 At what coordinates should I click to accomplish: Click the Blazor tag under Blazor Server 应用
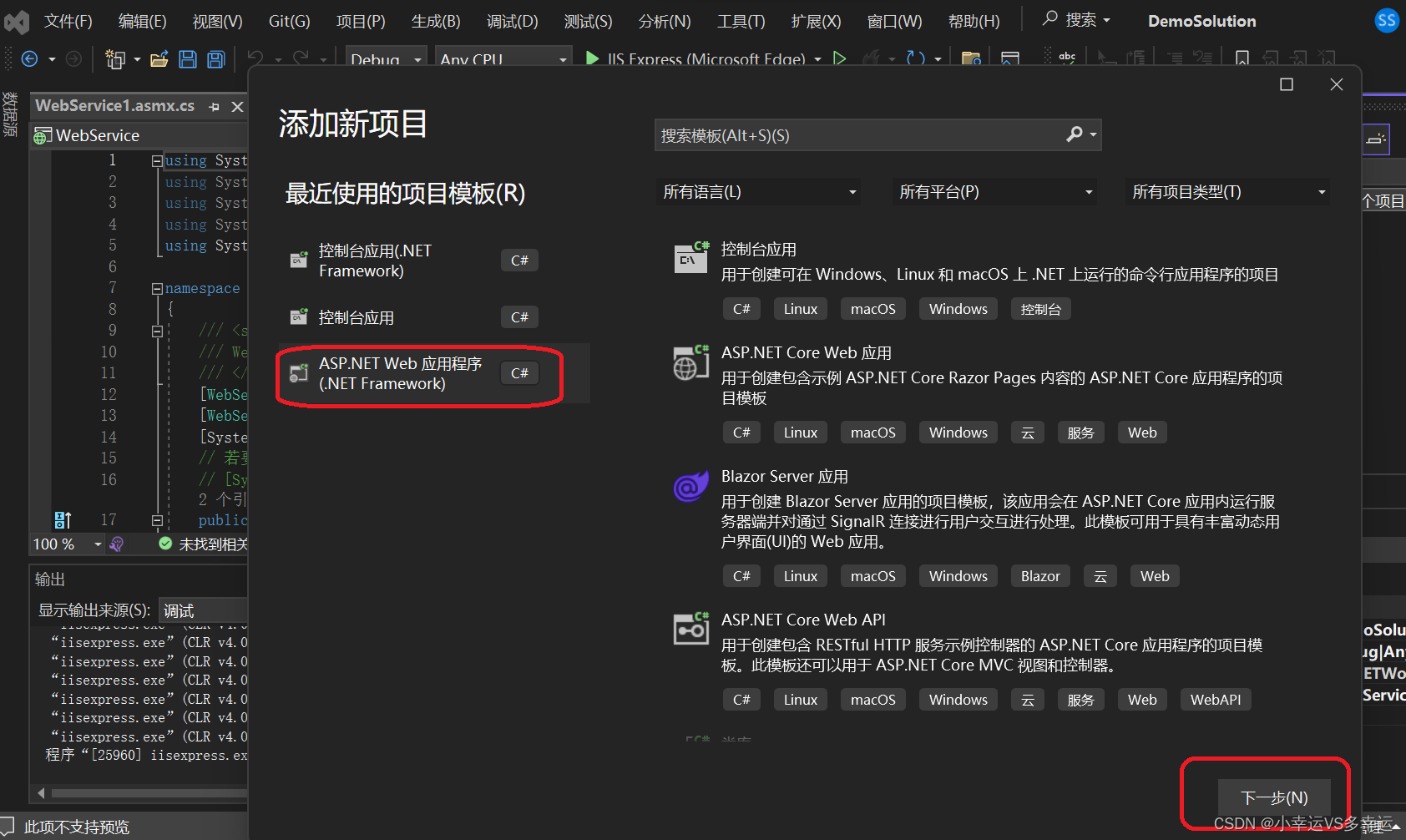[1040, 576]
